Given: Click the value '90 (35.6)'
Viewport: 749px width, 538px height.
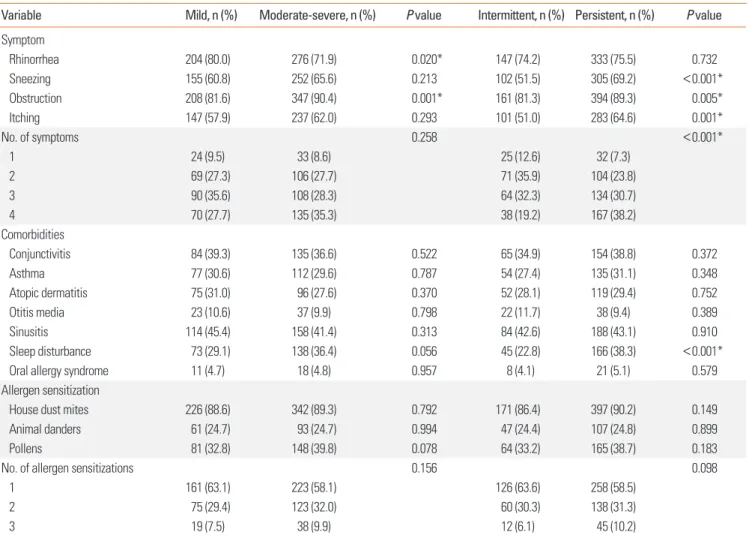Looking at the screenshot, I should (x=210, y=195).
